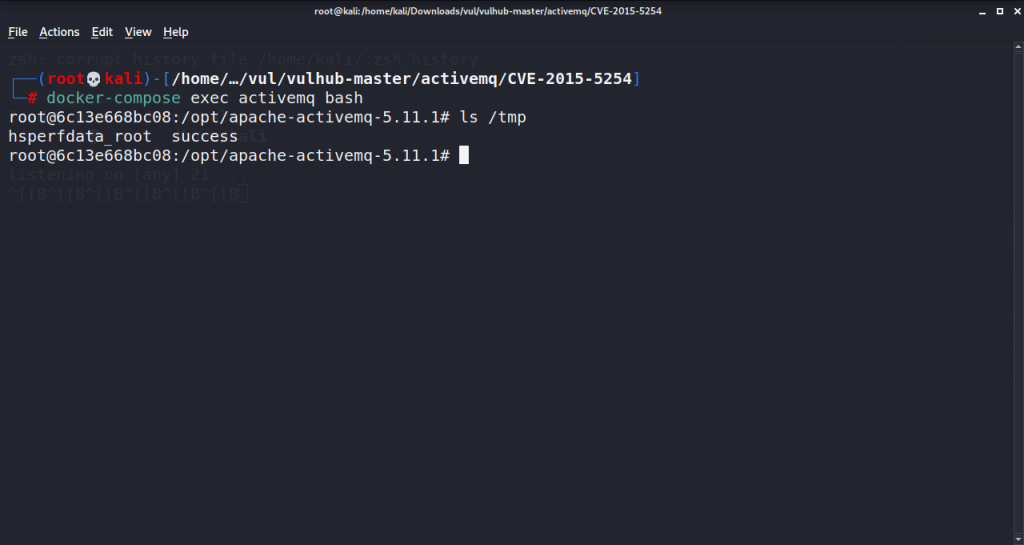The height and width of the screenshot is (545, 1024).
Task: Click the word 'activemq' in exec command
Action: (x=276, y=98)
